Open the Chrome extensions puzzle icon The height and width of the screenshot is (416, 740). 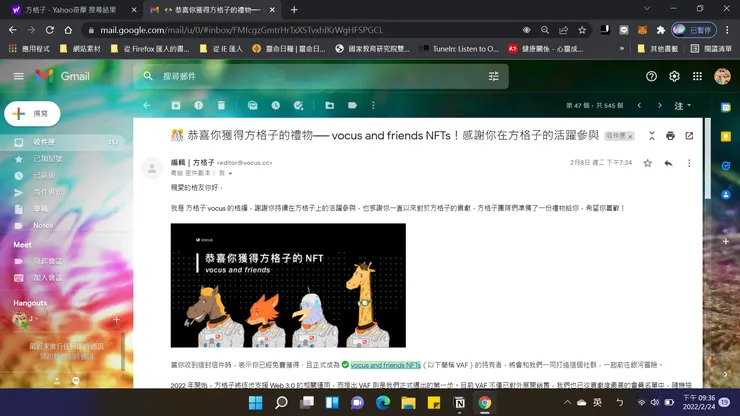(661, 30)
